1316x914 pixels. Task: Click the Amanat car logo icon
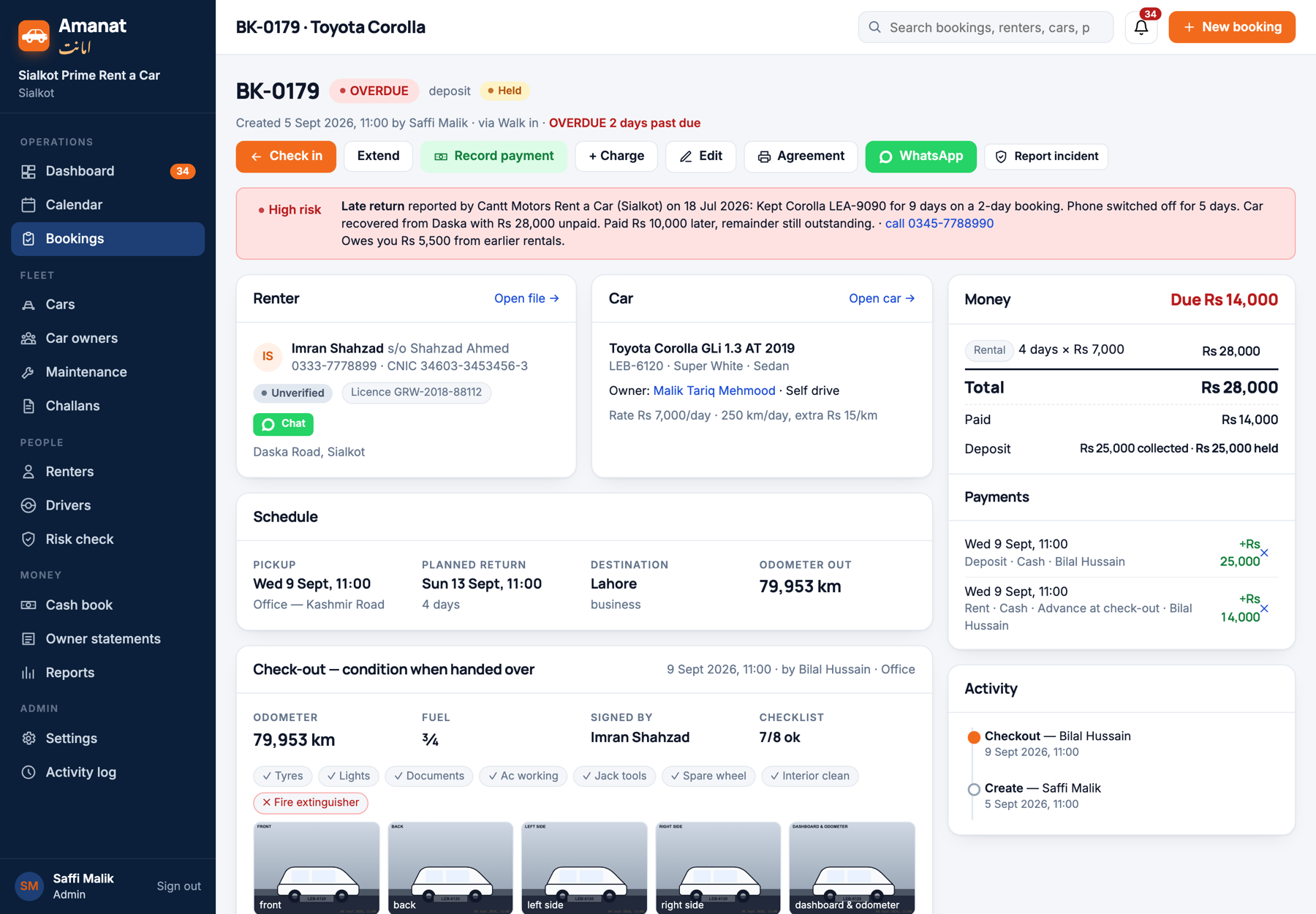(x=34, y=36)
